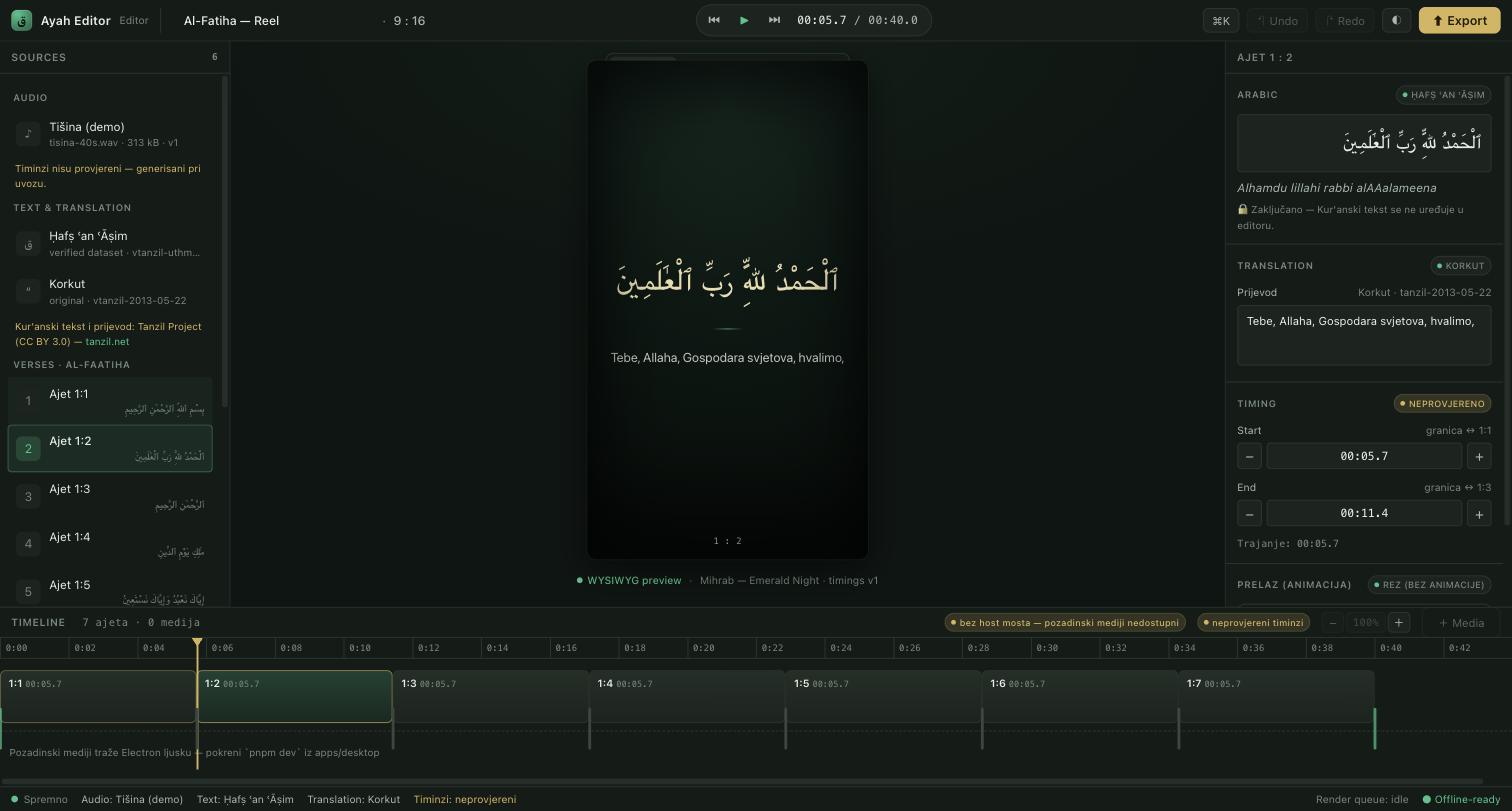1512x811 pixels.
Task: Click the REZ (BEZ ANIMACIJE) transition badge
Action: click(1430, 585)
